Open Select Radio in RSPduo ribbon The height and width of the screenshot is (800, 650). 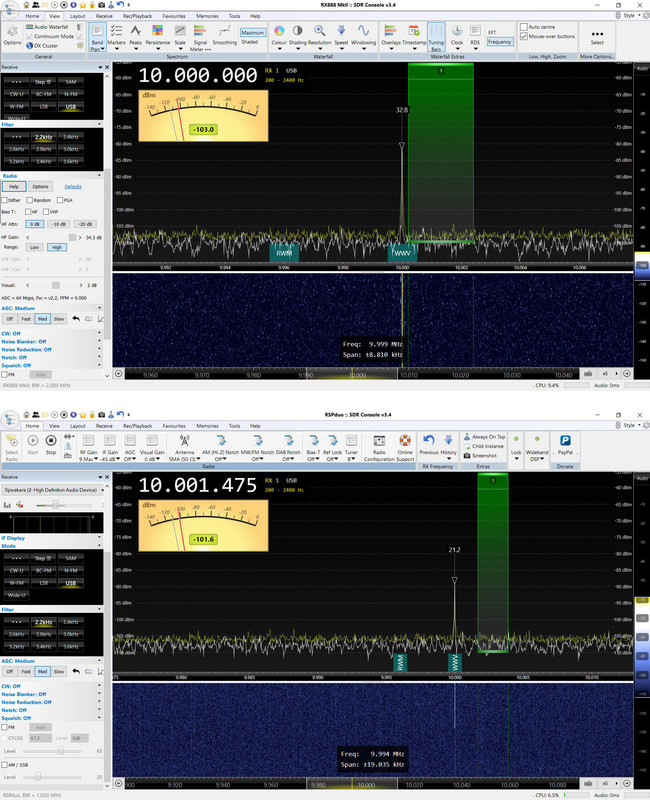click(x=12, y=447)
